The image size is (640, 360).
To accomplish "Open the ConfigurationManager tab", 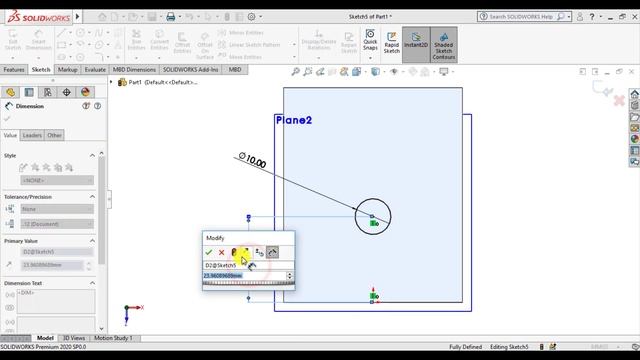I will point(48,92).
